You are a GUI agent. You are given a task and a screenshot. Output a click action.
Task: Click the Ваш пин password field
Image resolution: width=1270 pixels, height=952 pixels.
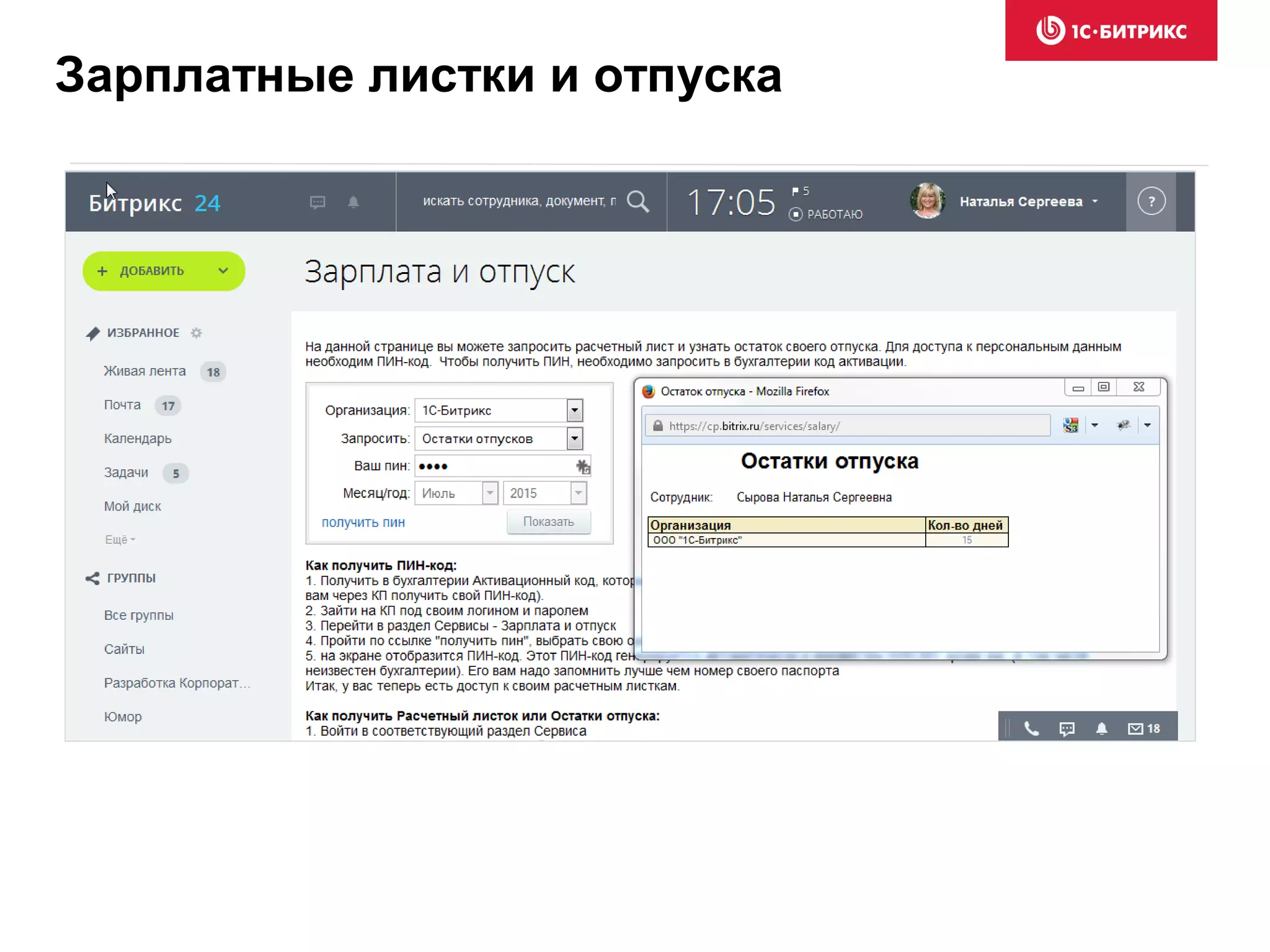click(x=502, y=466)
